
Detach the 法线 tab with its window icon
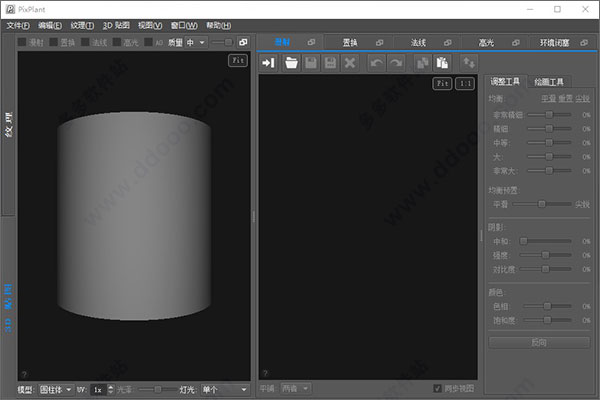[x=448, y=42]
